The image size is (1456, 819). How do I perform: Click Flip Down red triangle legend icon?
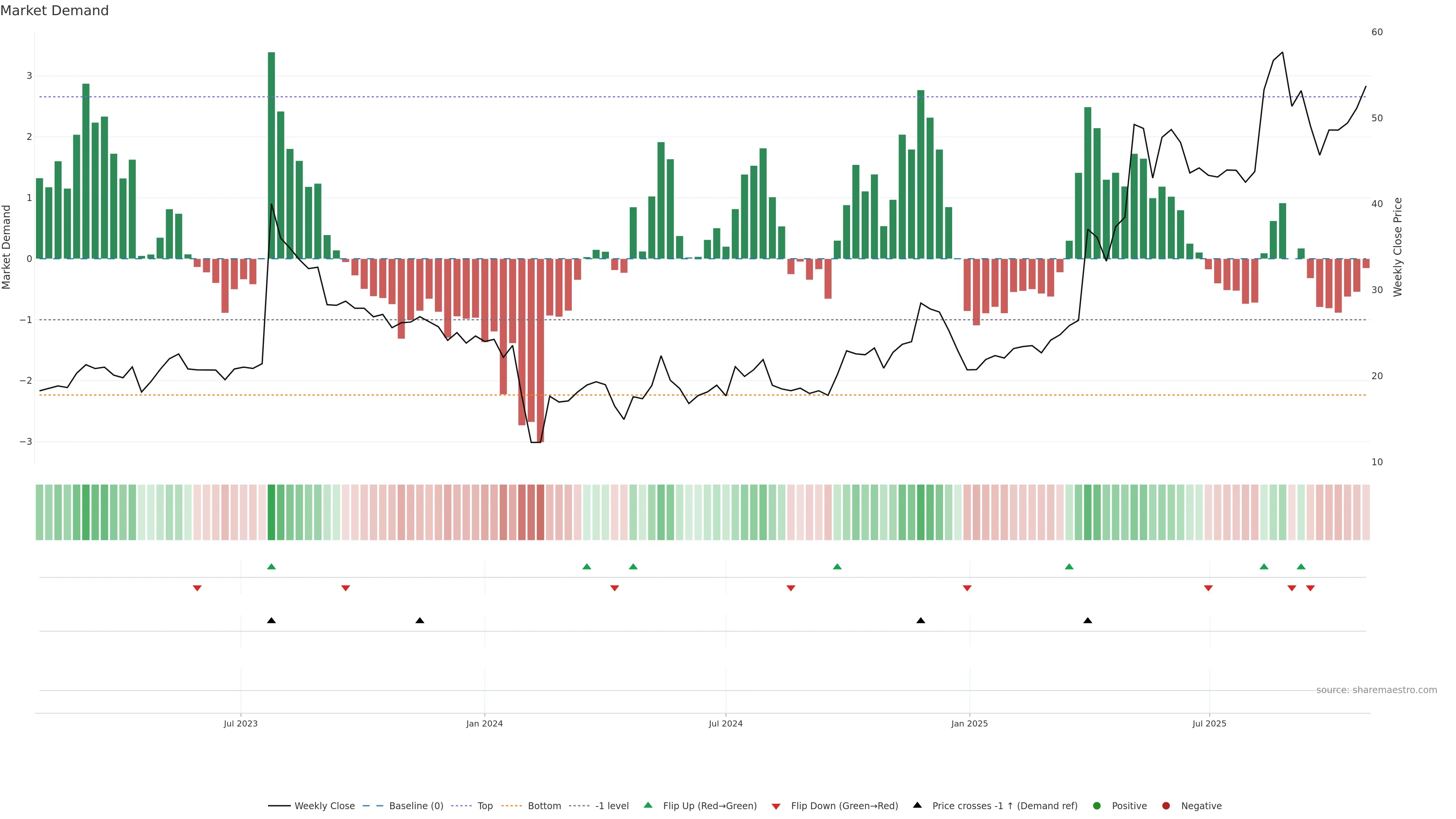click(x=776, y=806)
